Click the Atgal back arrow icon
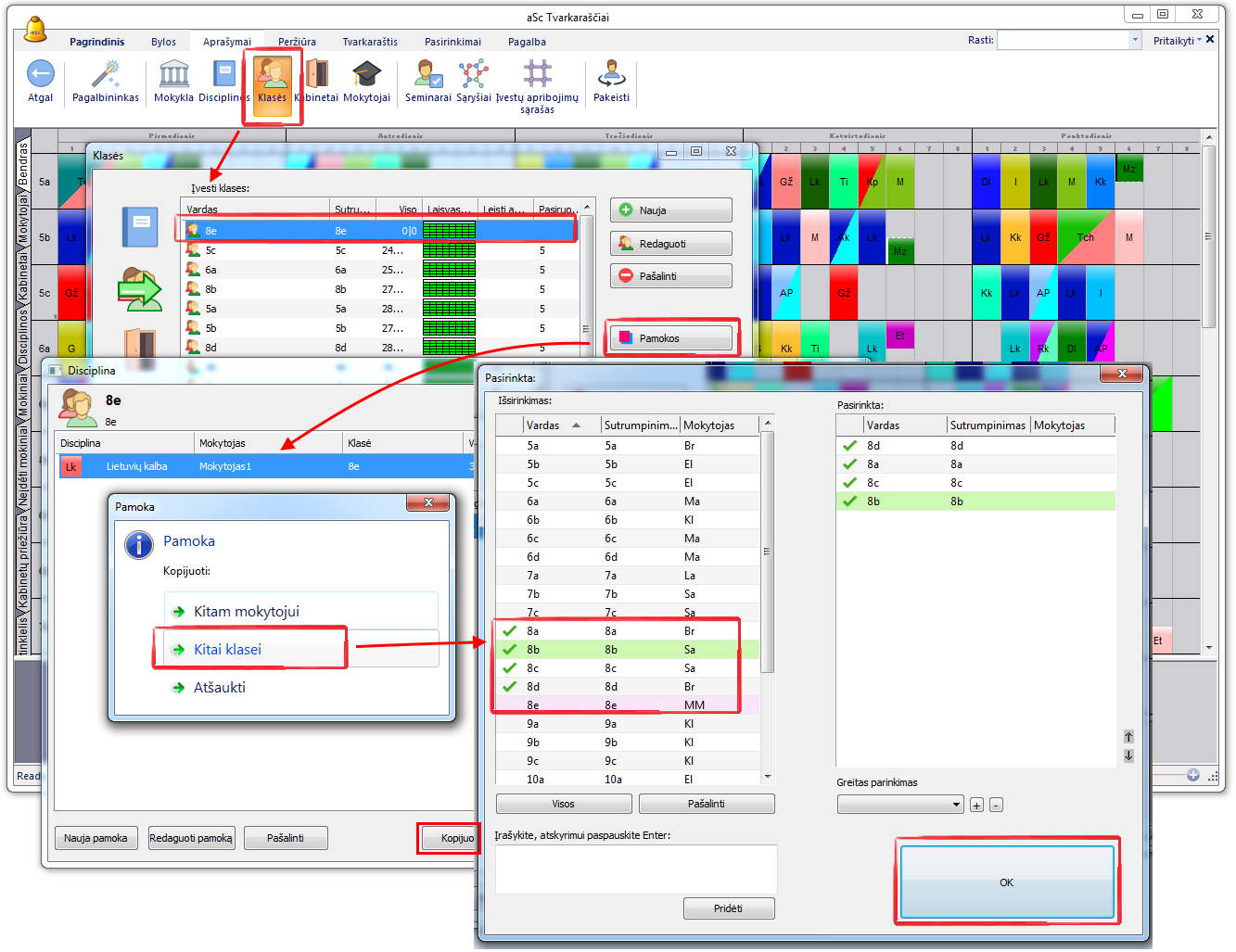 tap(40, 74)
